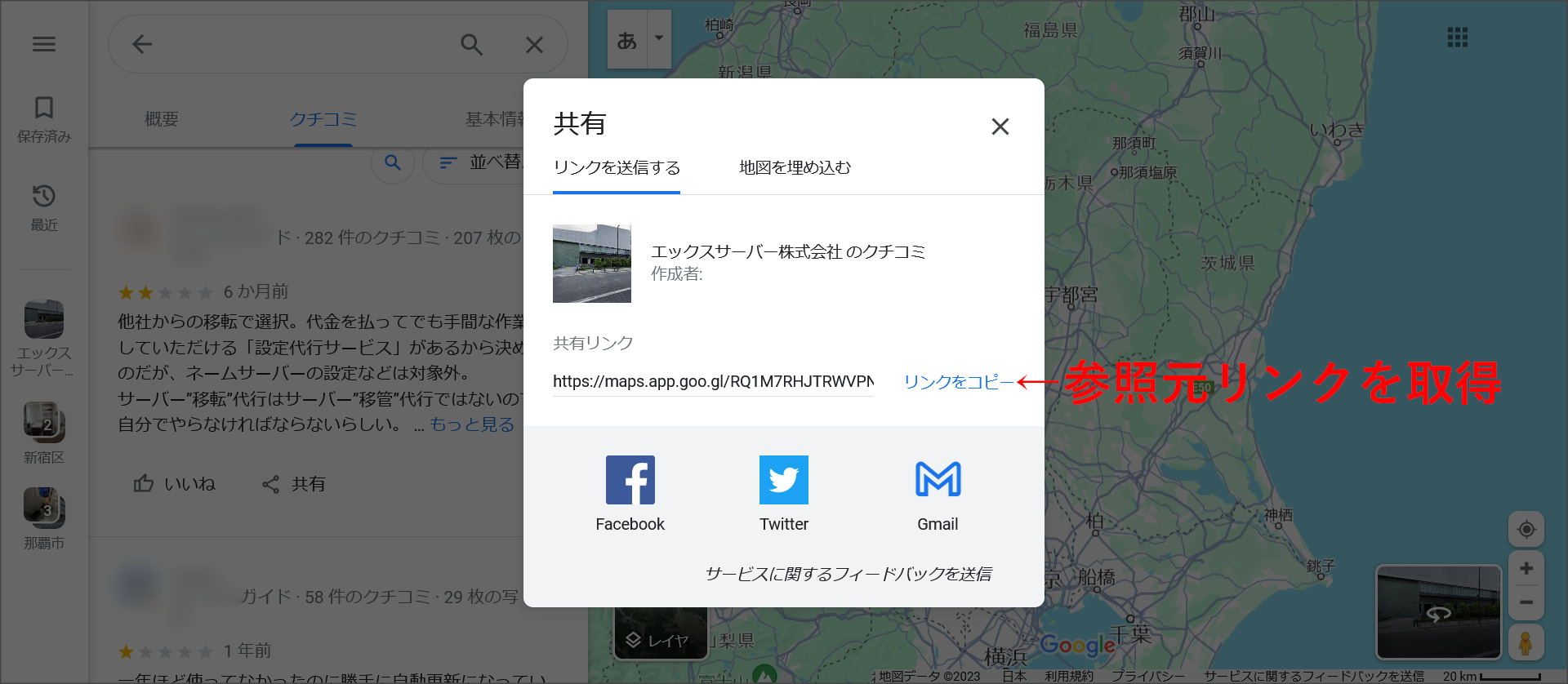Click 利用規約 link in map footer
1568x684 pixels.
coord(1068,676)
